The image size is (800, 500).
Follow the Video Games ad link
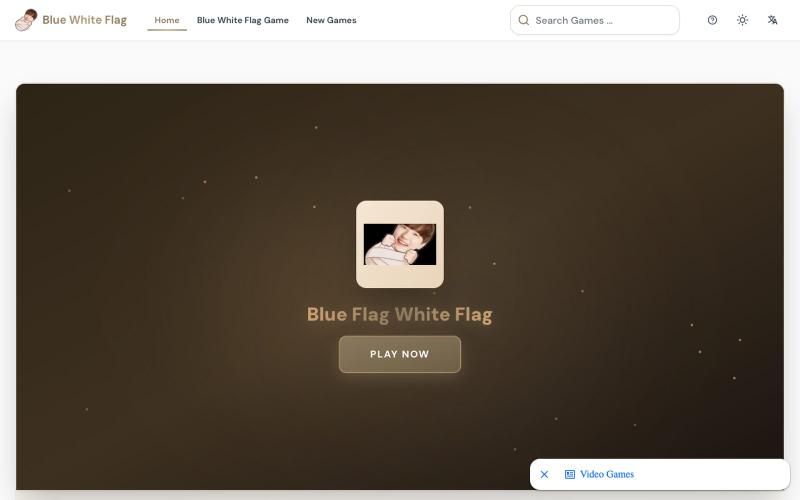607,474
